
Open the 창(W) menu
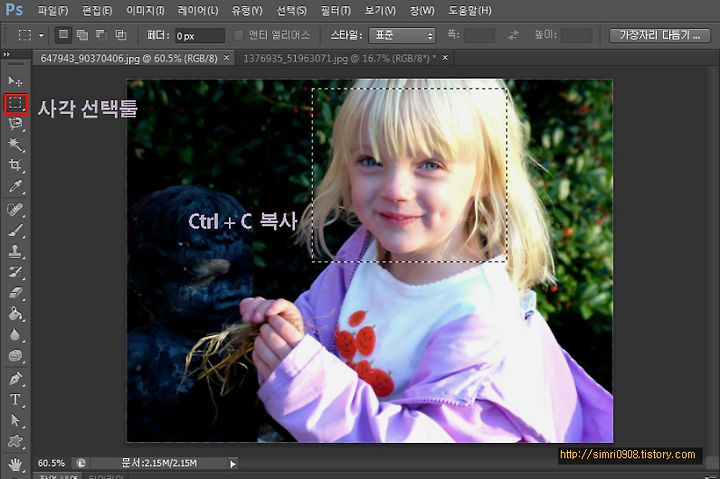click(x=422, y=10)
